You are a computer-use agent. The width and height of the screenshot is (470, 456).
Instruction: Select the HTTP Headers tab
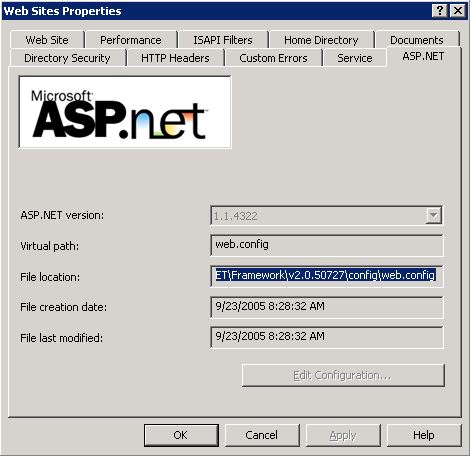pos(175,58)
